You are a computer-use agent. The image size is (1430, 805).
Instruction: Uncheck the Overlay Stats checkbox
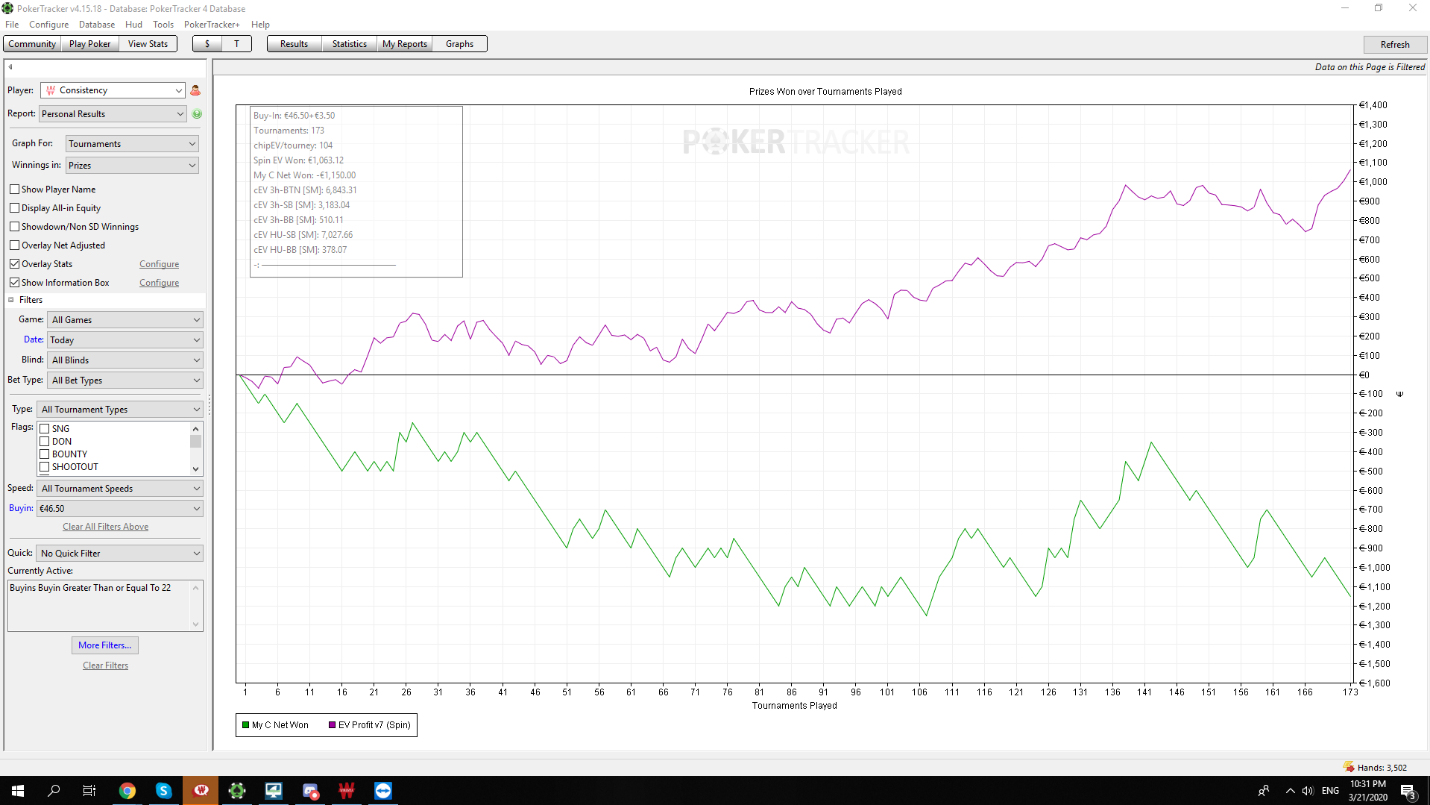pyautogui.click(x=14, y=264)
